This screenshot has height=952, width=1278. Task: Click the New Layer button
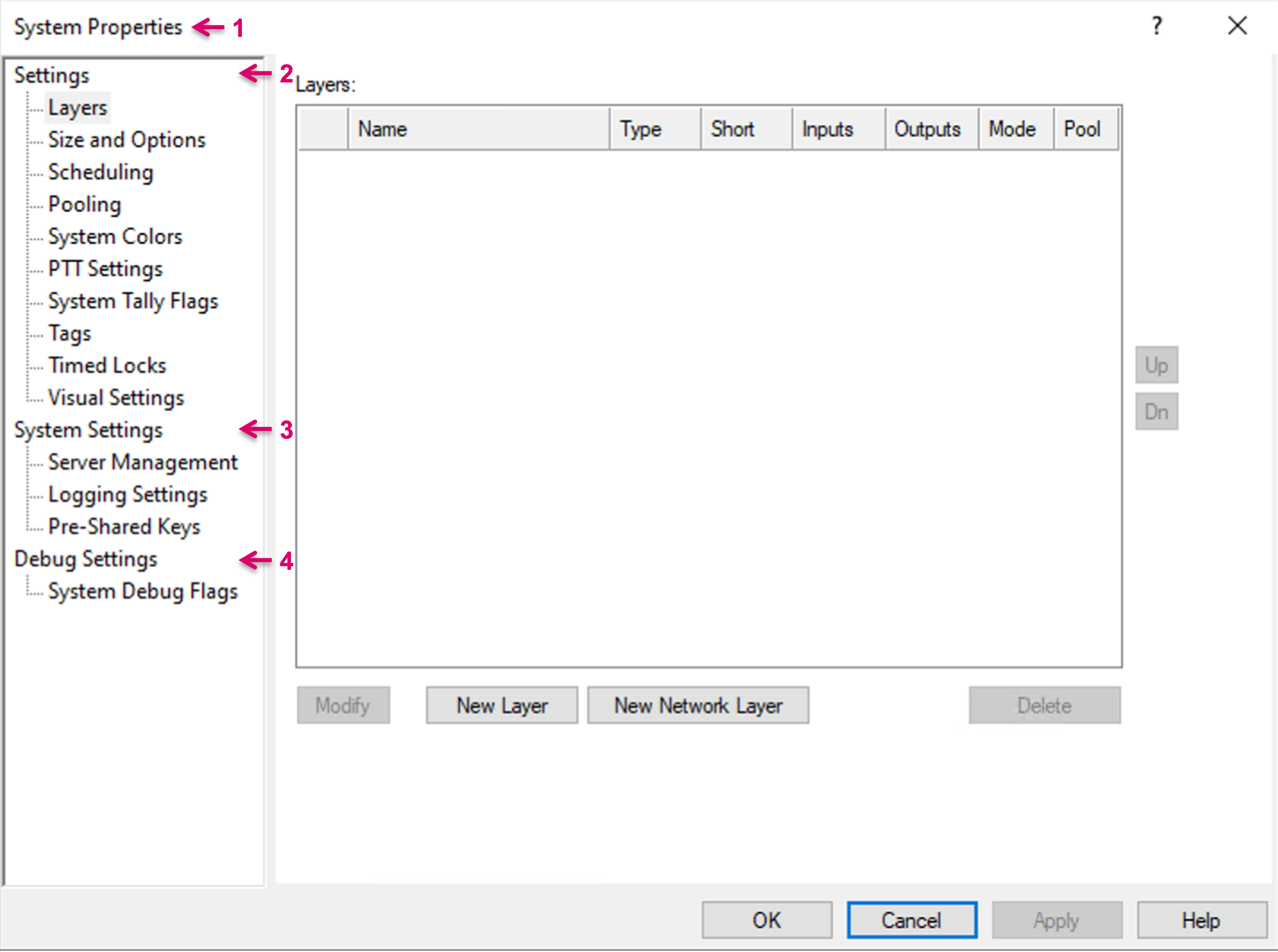[502, 706]
